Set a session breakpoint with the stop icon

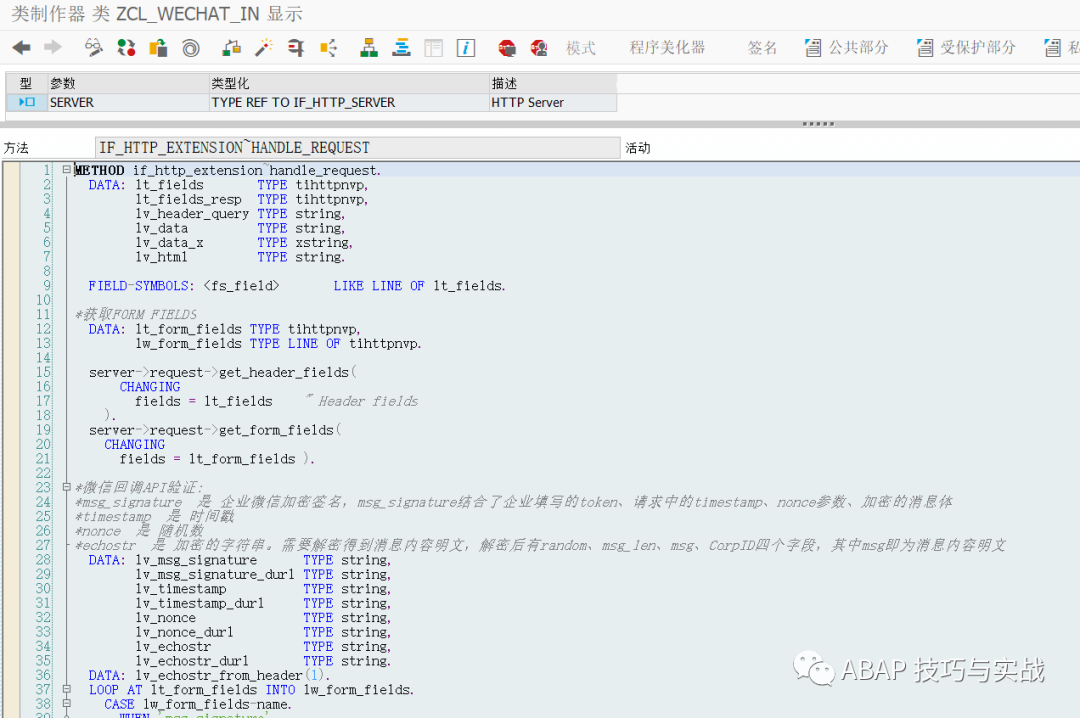click(507, 48)
